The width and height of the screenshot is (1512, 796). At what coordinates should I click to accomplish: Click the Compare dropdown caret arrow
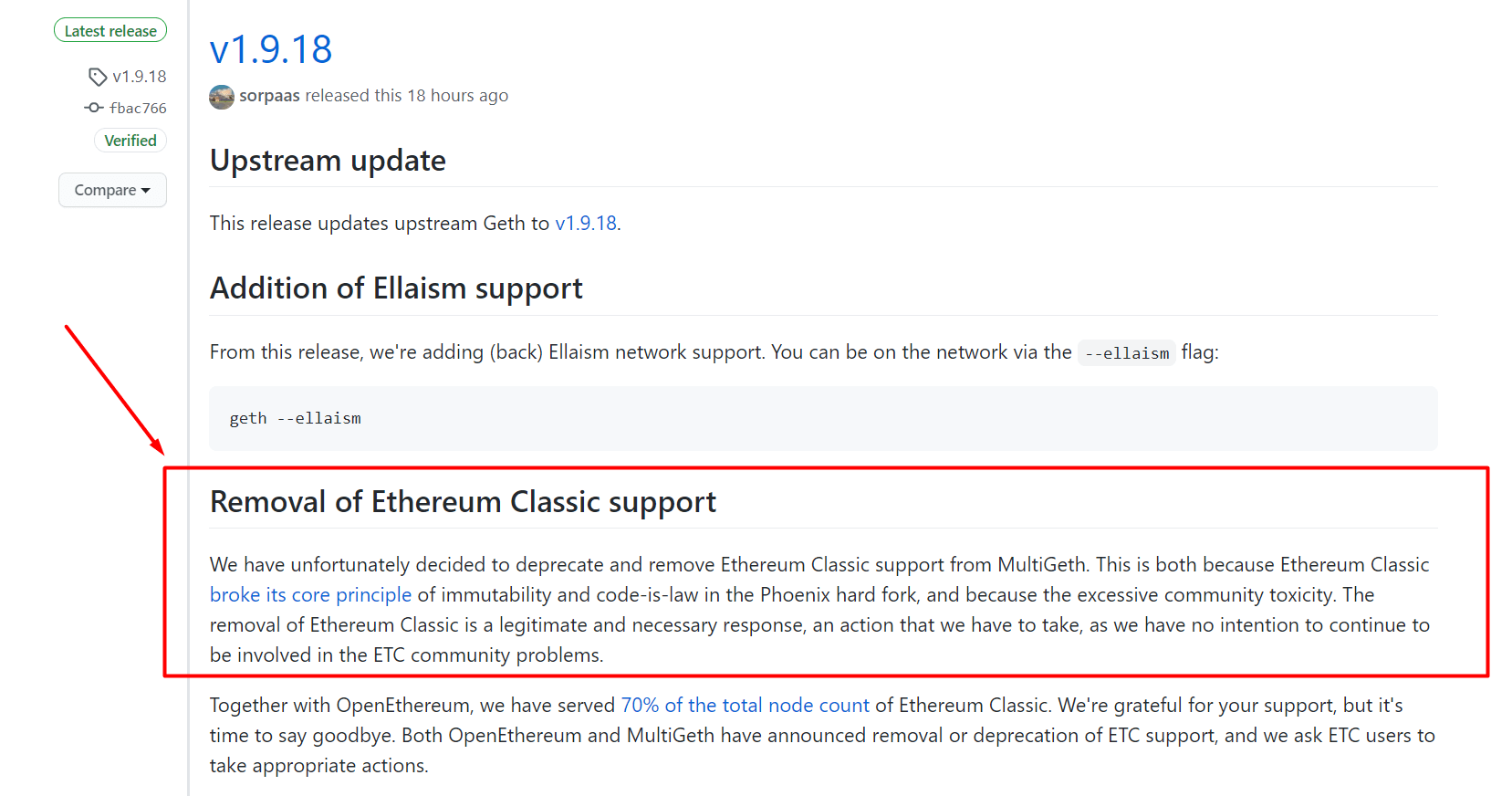point(146,191)
